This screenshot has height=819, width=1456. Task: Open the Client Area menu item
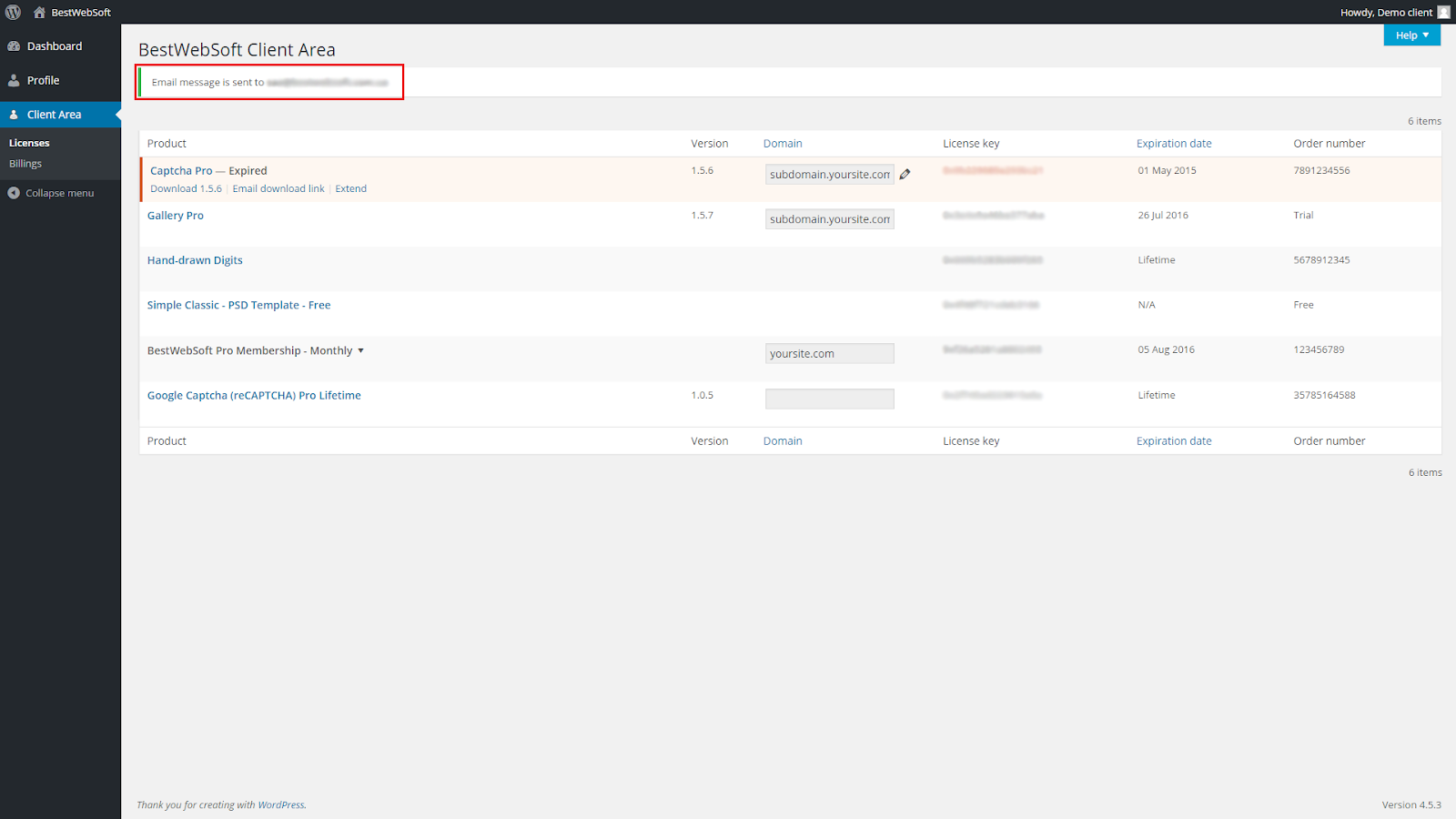60,115
